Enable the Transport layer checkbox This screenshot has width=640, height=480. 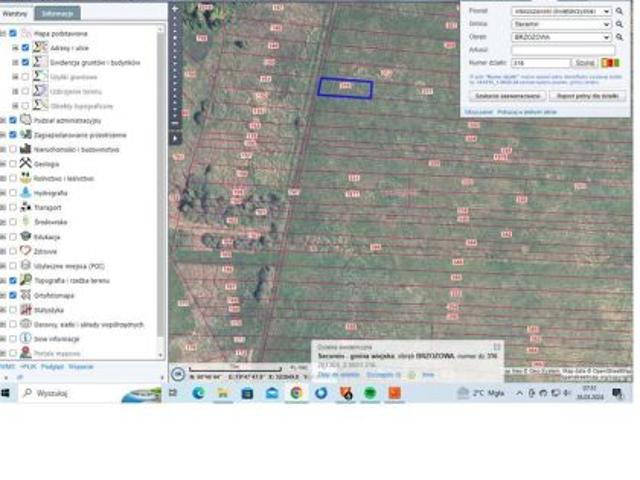point(13,207)
